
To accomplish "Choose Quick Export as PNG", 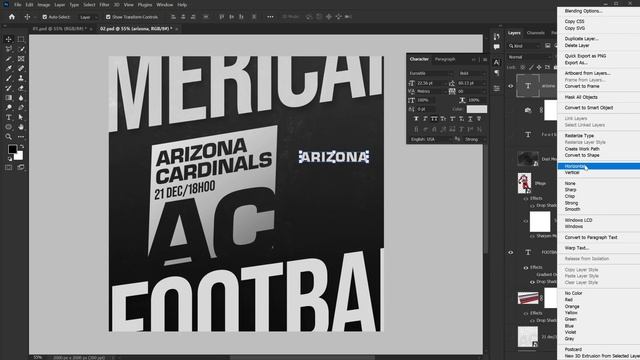I will coord(585,56).
